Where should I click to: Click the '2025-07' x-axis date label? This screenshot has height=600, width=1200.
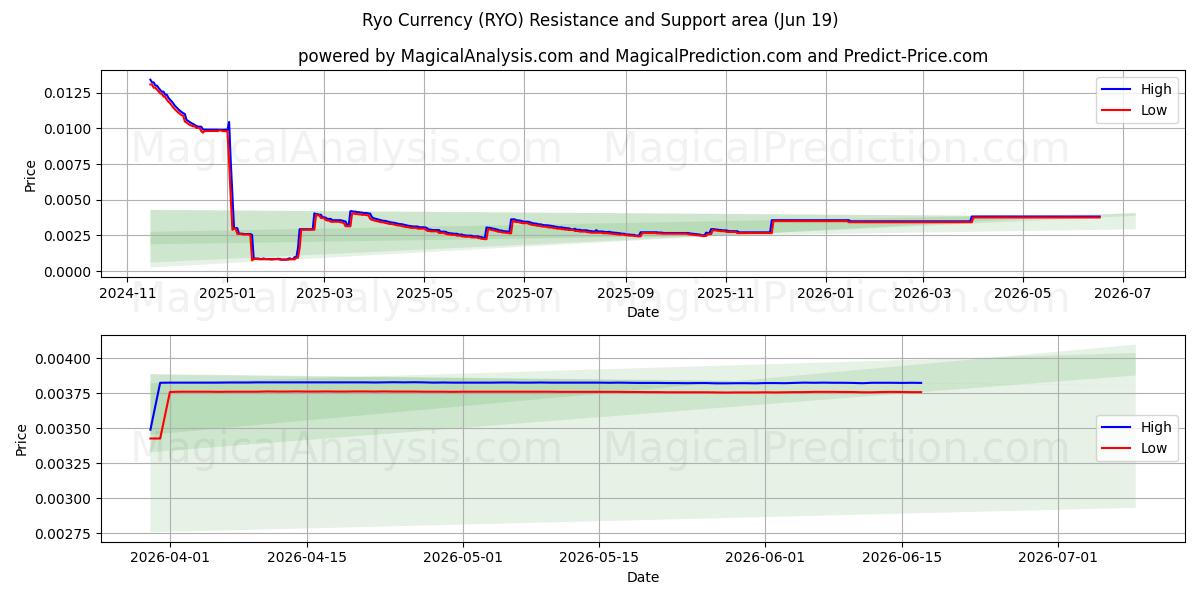click(x=525, y=294)
